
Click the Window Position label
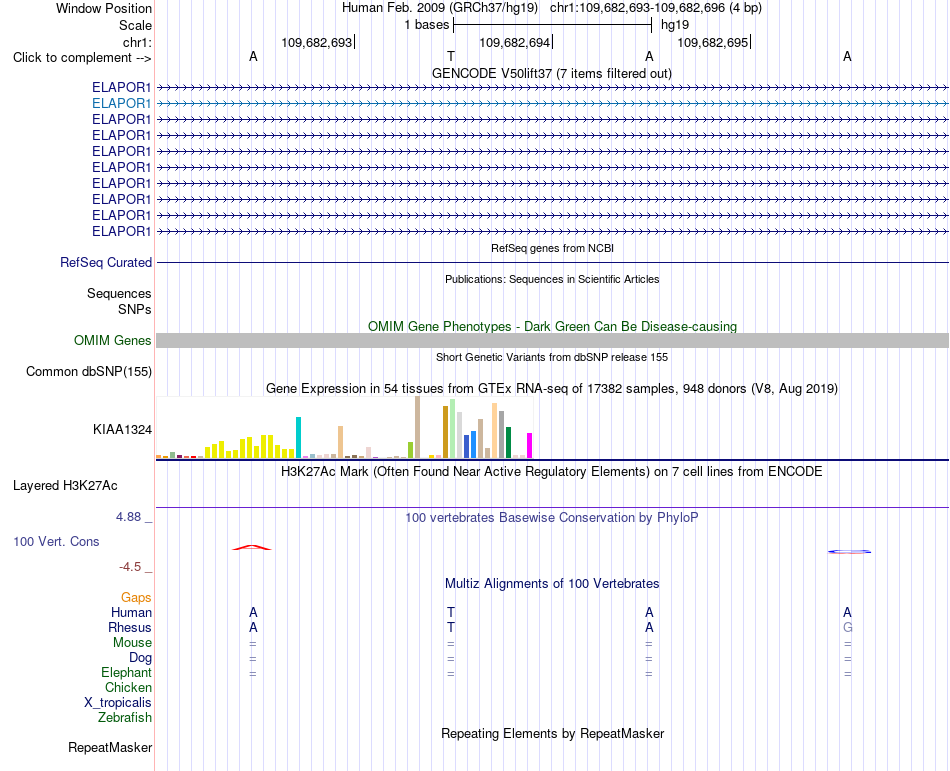104,8
